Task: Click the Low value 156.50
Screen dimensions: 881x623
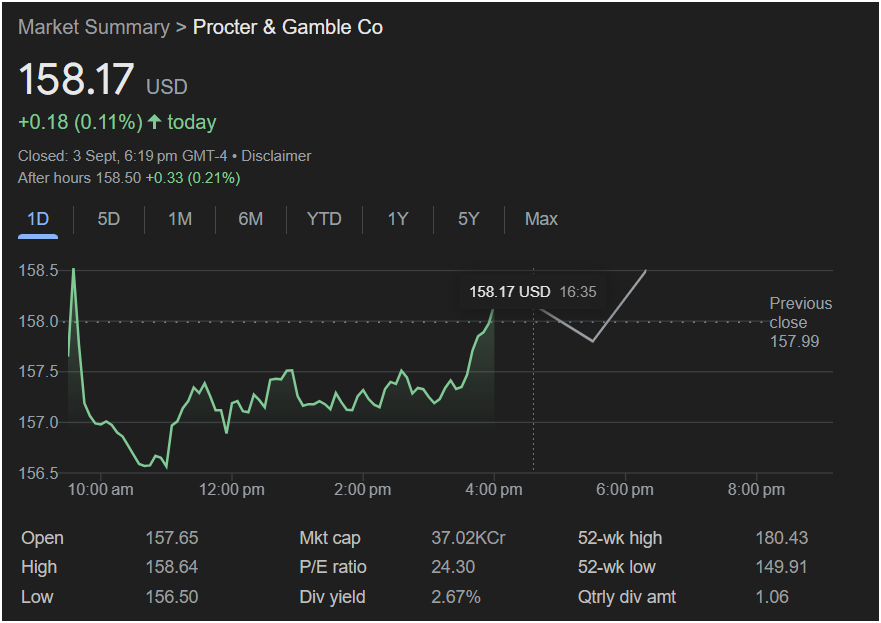Action: point(172,597)
